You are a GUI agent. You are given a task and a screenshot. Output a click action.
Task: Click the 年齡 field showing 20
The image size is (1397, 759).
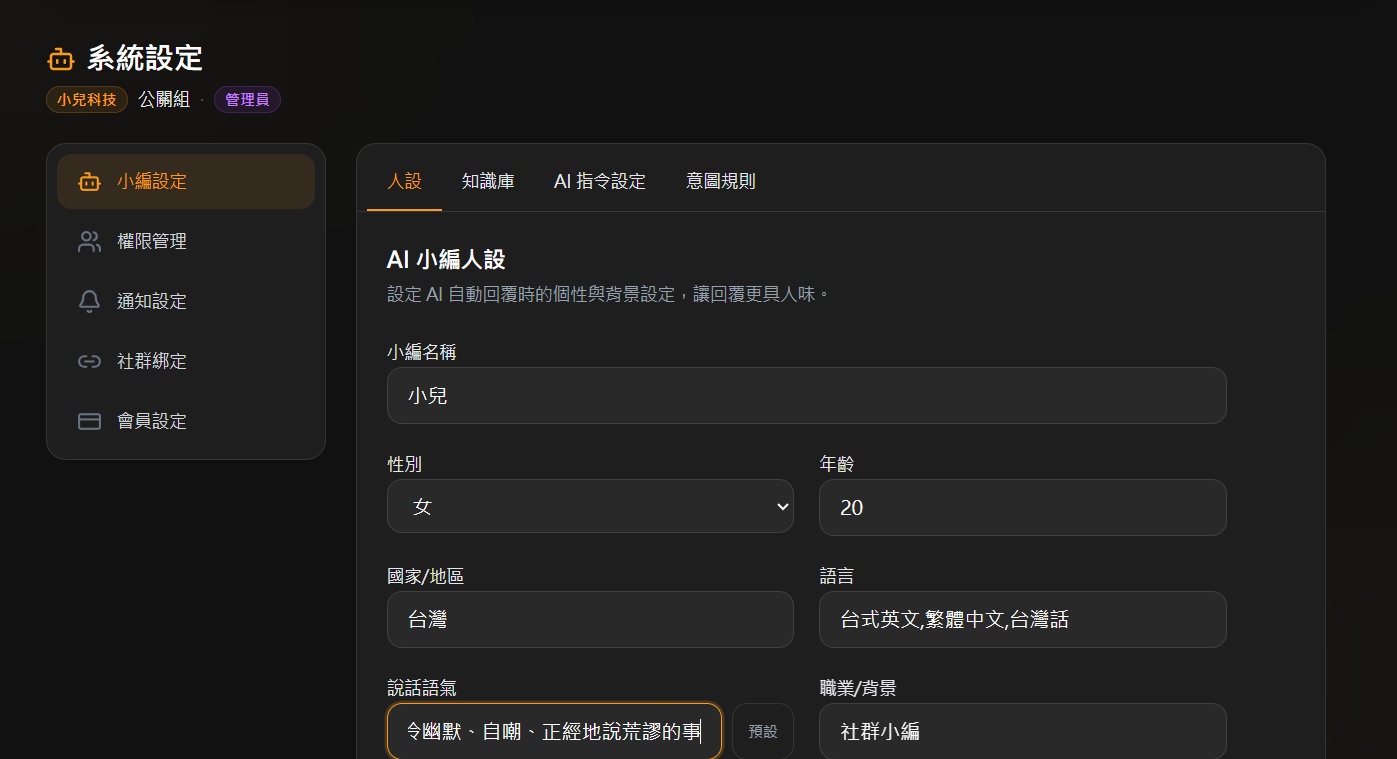(1022, 507)
